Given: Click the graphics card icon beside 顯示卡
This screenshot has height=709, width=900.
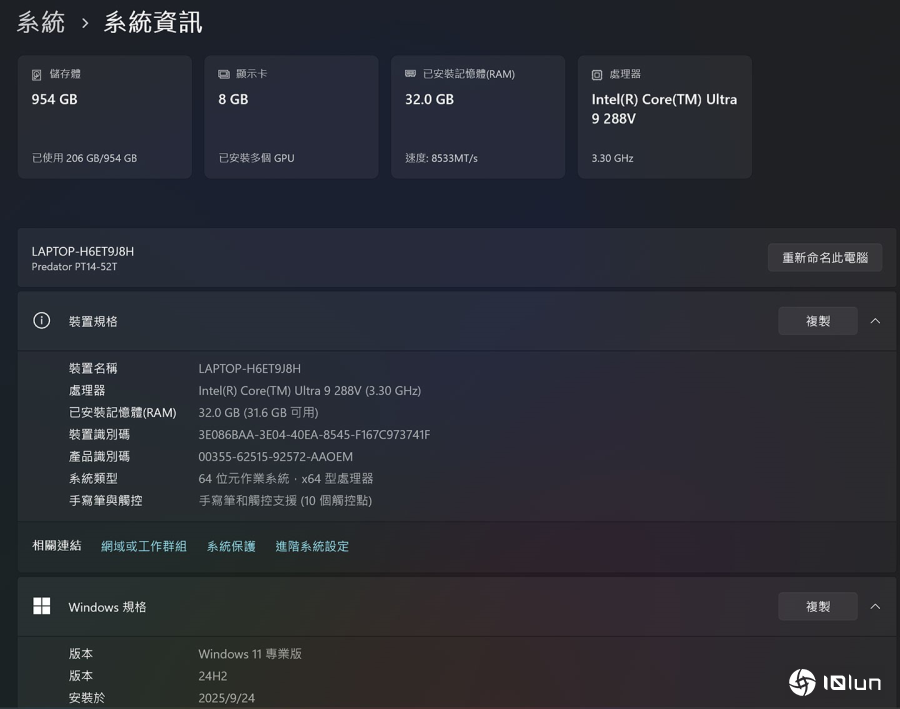Looking at the screenshot, I should tap(224, 75).
